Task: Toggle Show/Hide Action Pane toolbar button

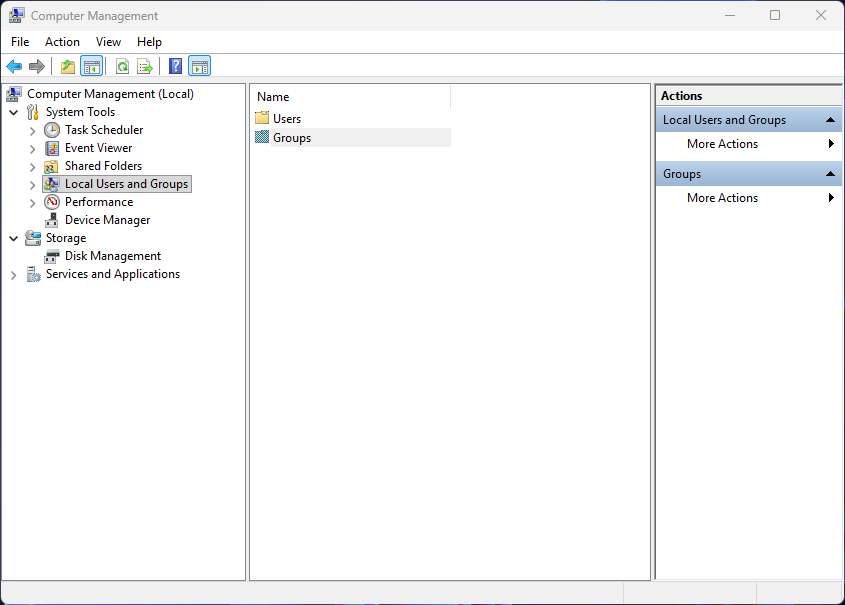Action: coord(199,67)
